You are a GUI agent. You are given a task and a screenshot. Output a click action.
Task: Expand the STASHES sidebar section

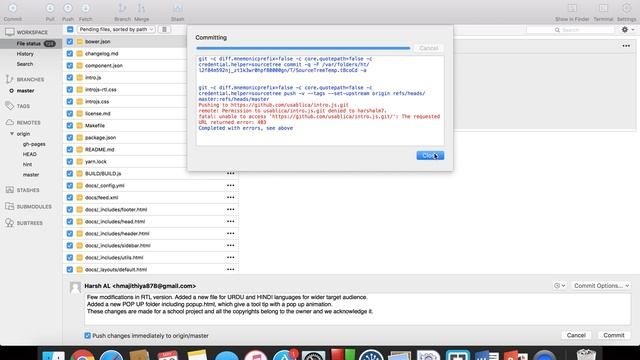click(28, 190)
